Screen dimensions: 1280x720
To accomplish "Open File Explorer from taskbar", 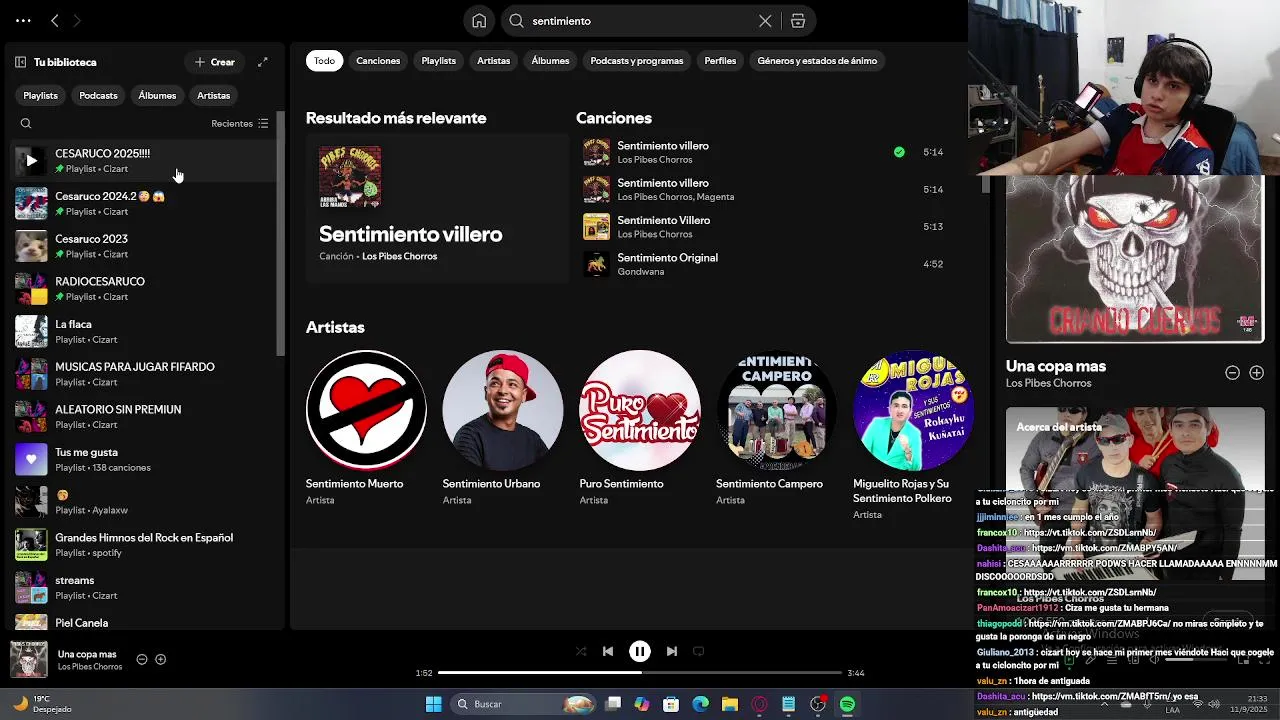I will [730, 704].
